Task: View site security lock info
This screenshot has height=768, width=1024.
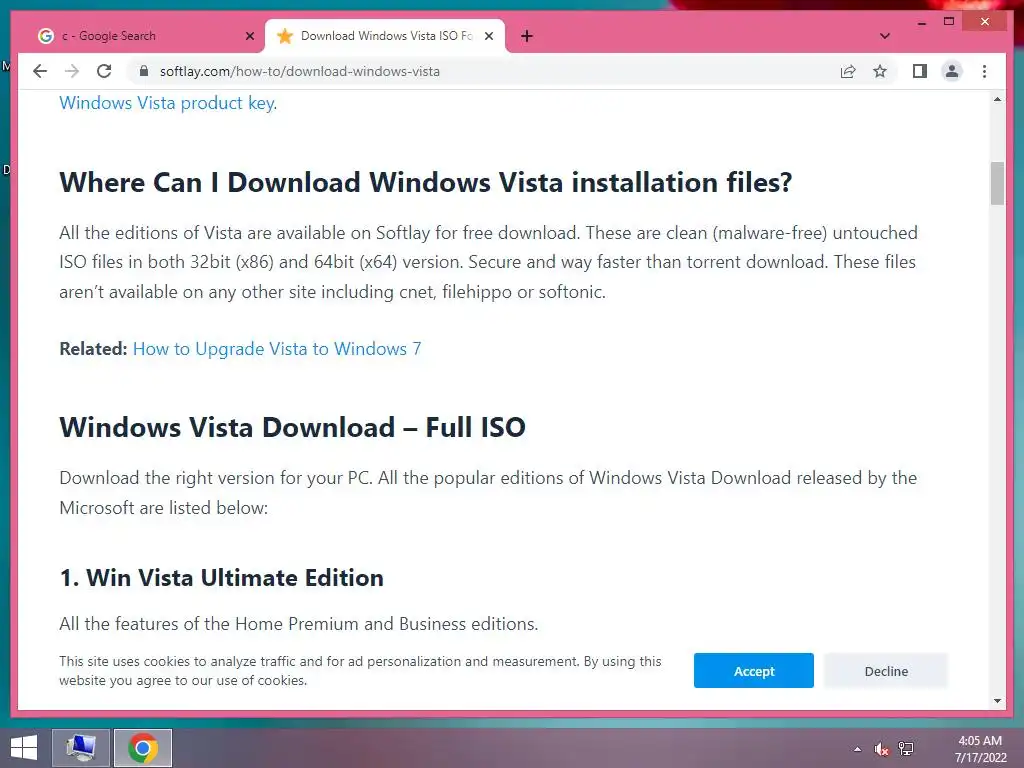Action: [144, 71]
